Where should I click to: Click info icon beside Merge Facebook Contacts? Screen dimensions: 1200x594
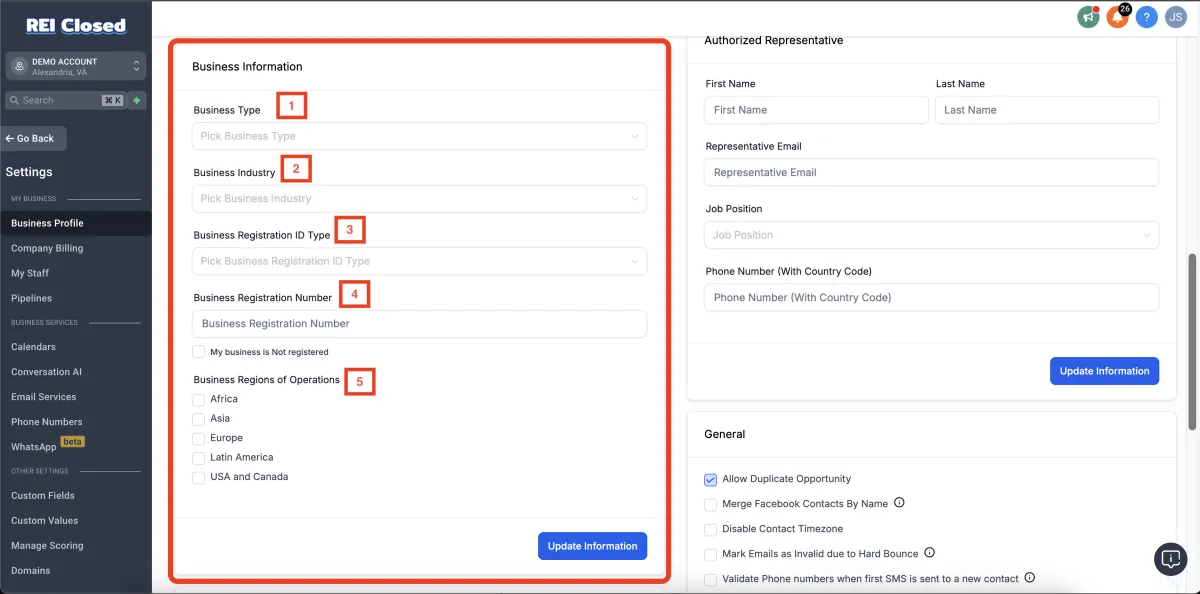[x=899, y=503]
